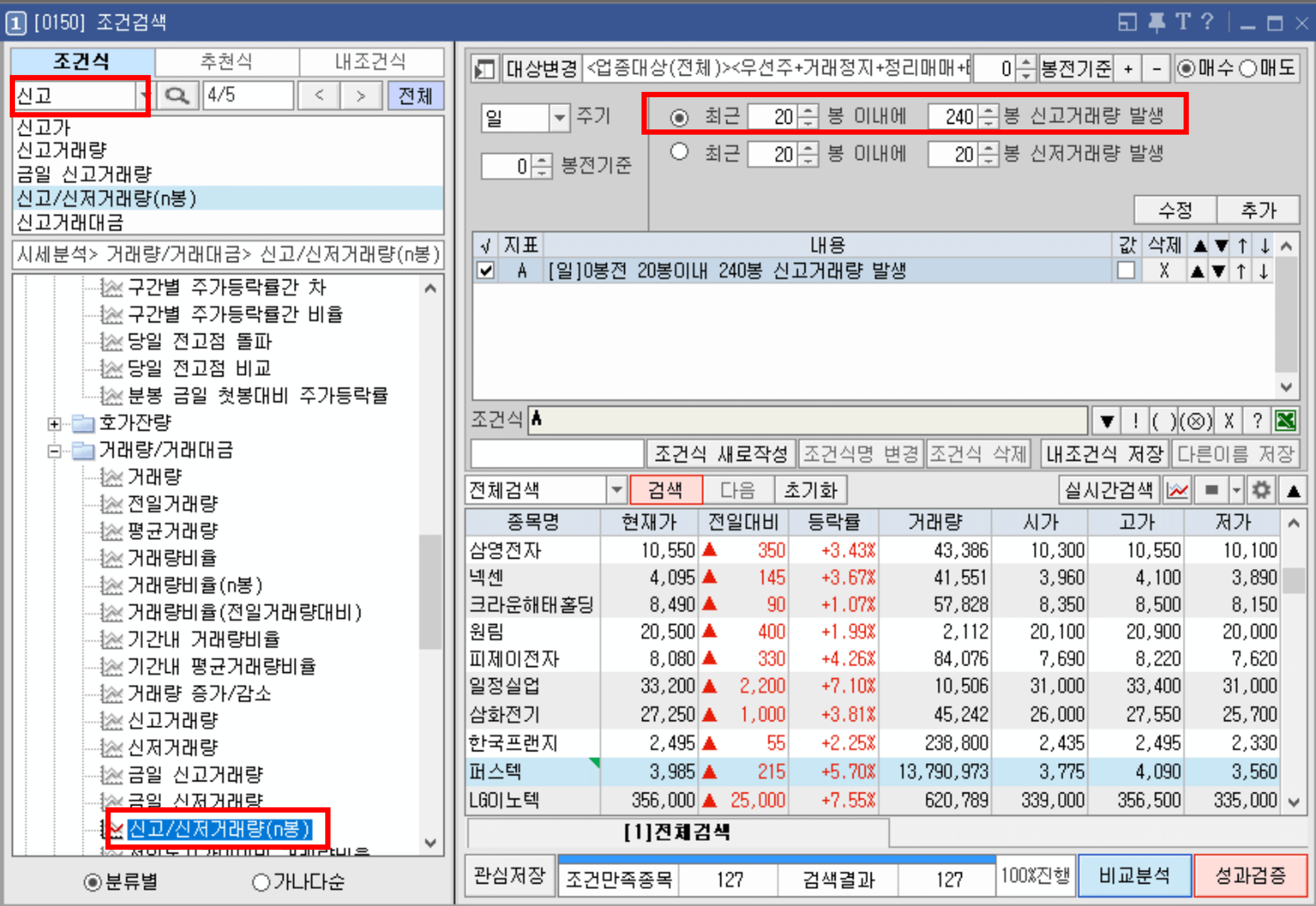
Task: Open search settings via the gear icon
Action: click(1260, 489)
